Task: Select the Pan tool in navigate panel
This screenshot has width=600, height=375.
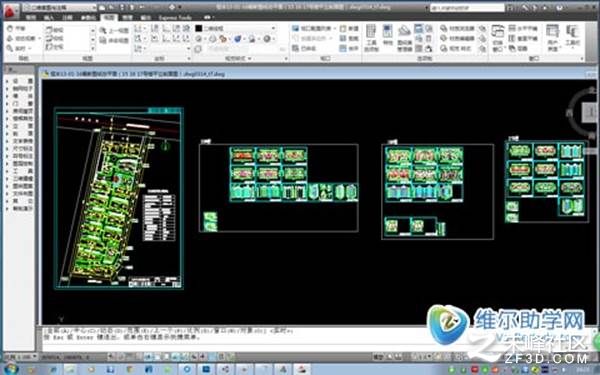Action: (16, 29)
